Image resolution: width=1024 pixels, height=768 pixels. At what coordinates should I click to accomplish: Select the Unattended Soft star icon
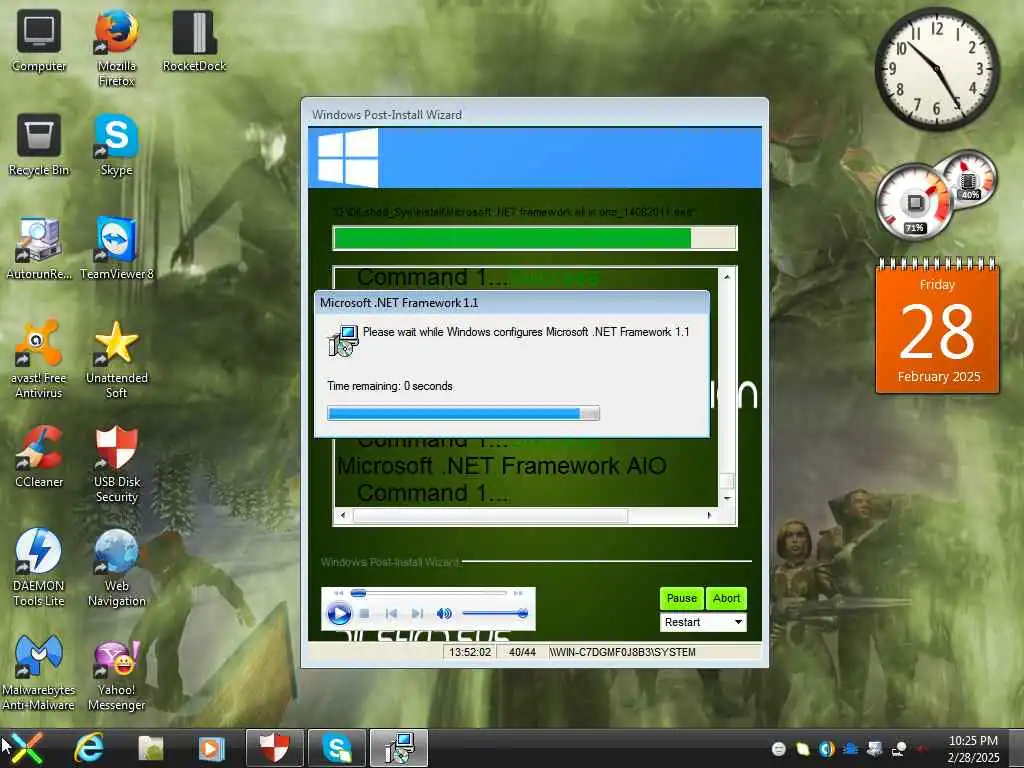116,359
